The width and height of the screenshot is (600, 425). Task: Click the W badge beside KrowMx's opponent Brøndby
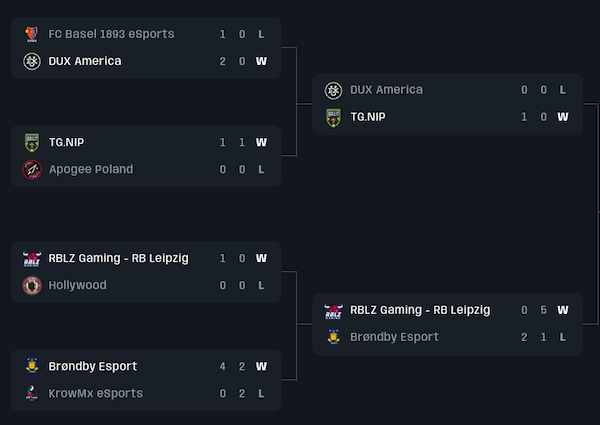(261, 366)
